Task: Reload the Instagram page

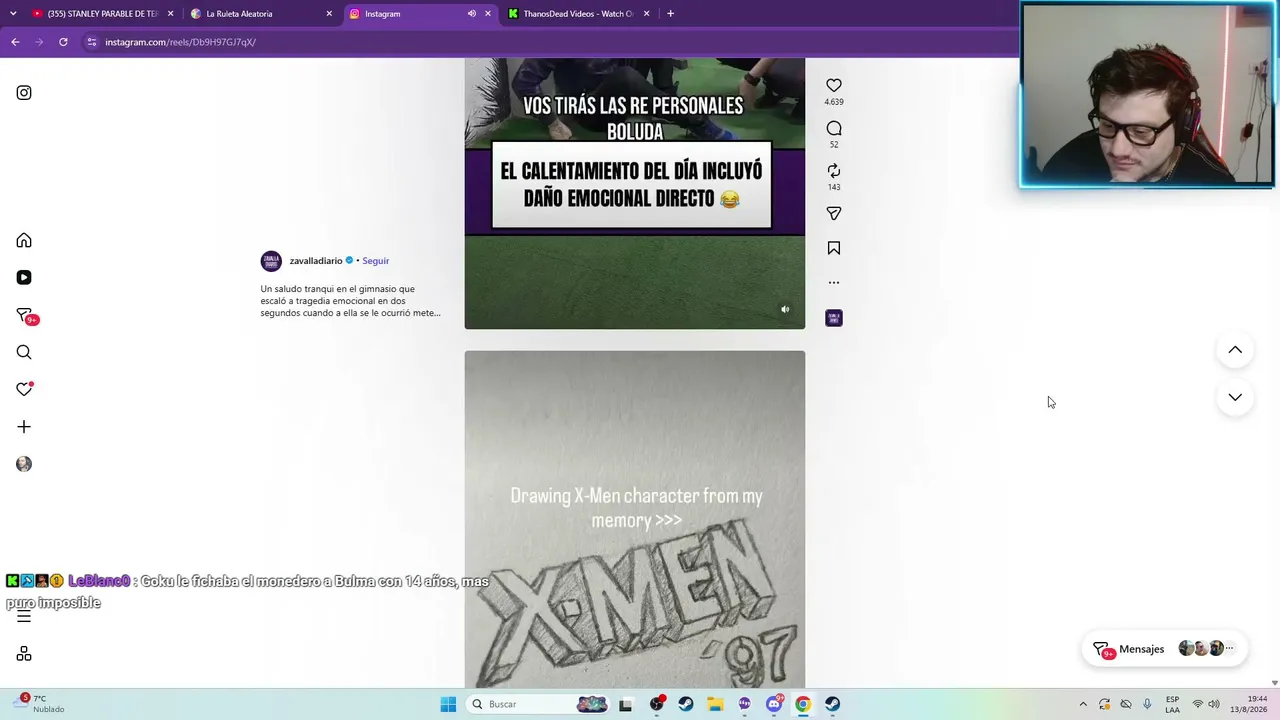Action: (x=63, y=42)
